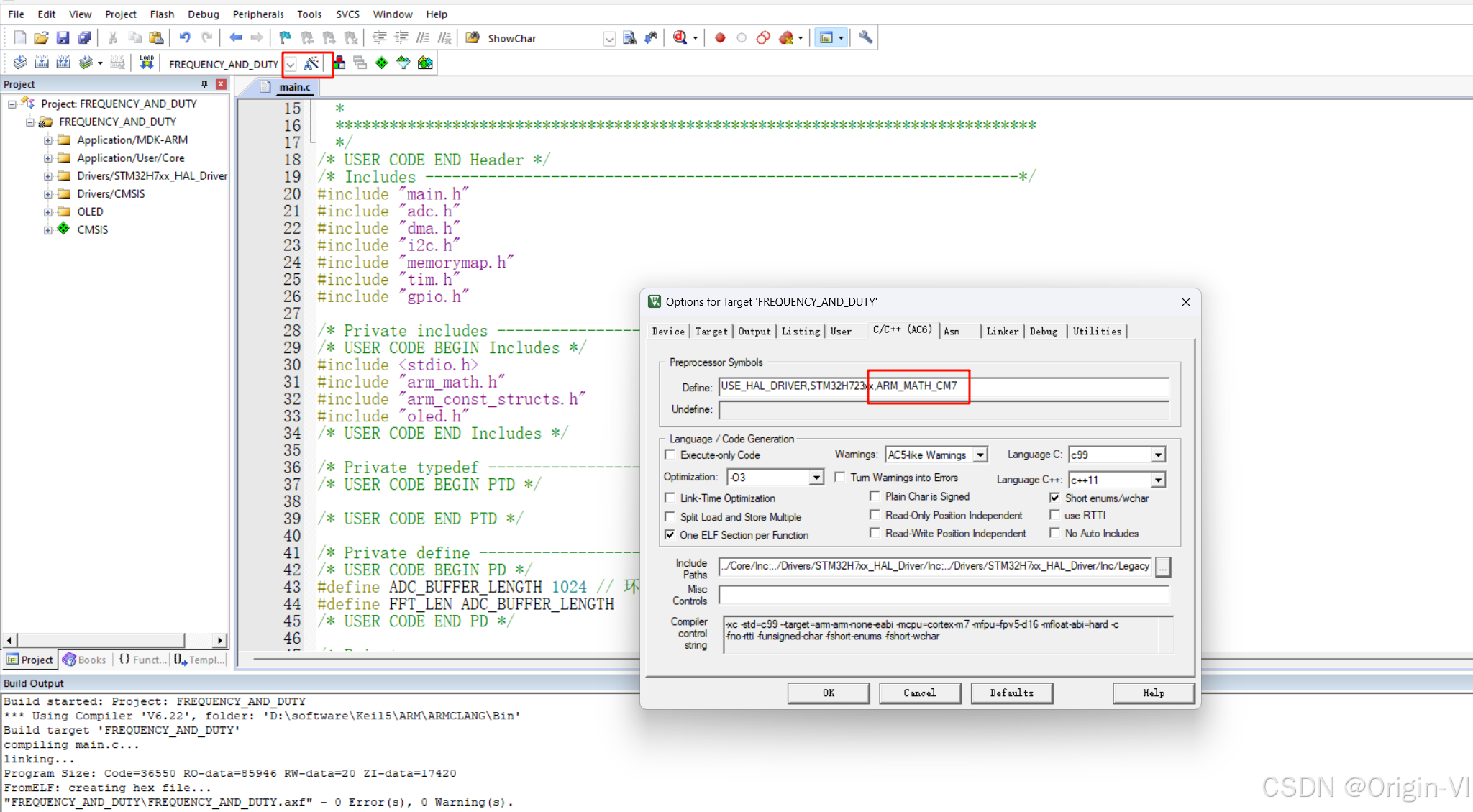Click Save All icon in toolbar
The image size is (1473, 812).
[85, 37]
